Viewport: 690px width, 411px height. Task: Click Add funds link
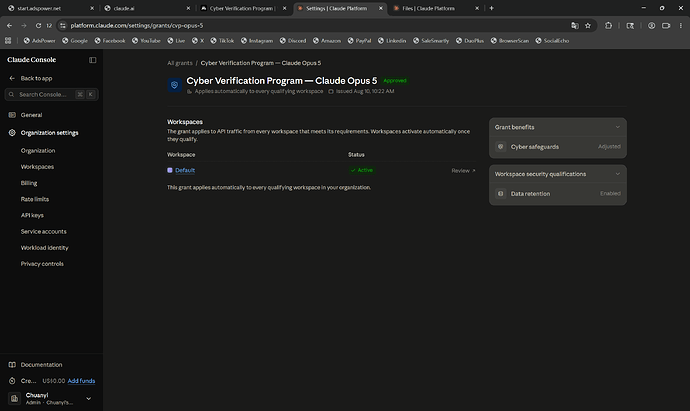81,381
